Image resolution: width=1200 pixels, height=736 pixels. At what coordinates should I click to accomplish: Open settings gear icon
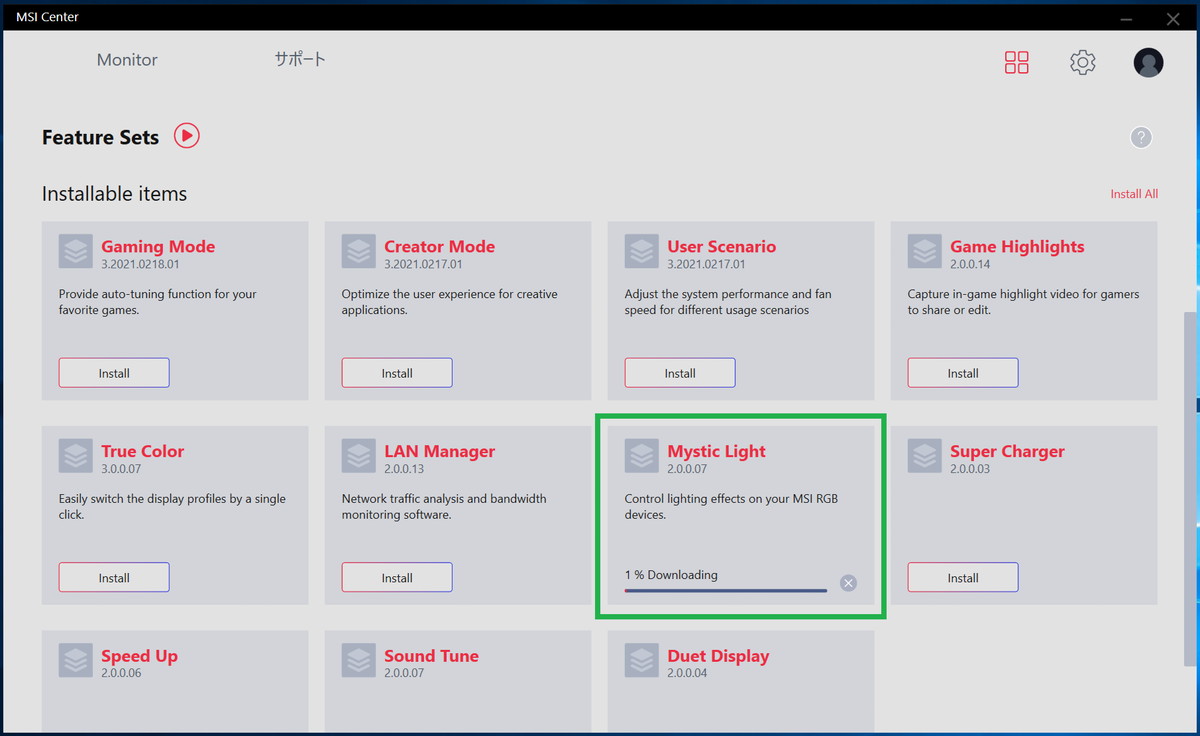tap(1083, 62)
